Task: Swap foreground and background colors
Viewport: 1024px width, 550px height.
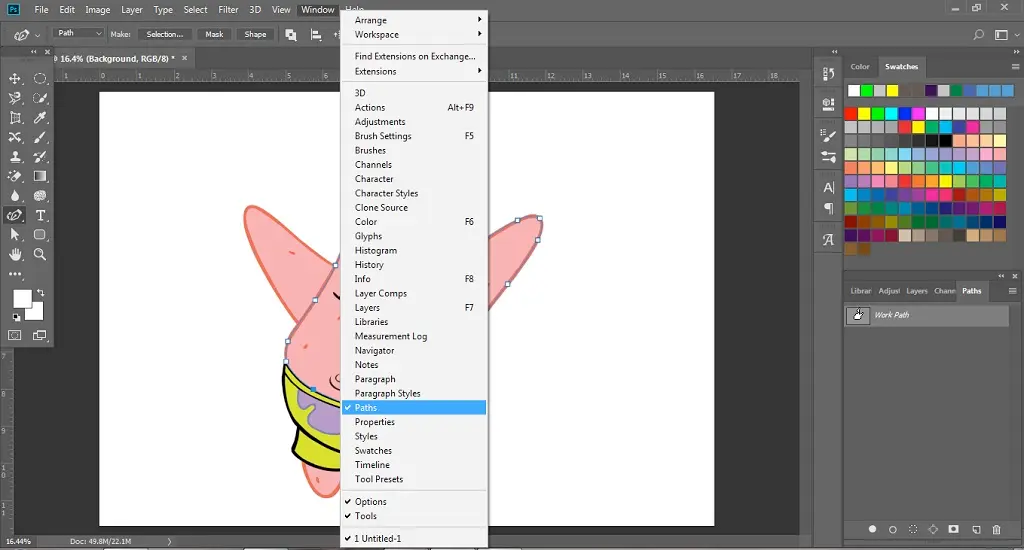Action: click(41, 293)
